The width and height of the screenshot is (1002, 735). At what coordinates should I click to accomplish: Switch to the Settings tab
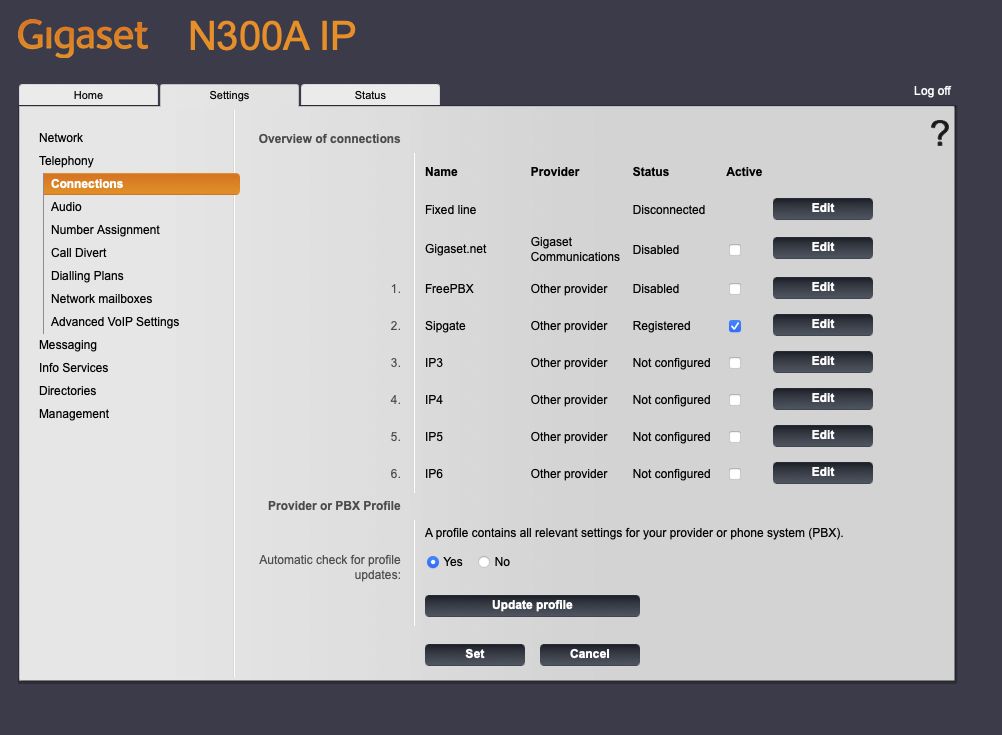tap(229, 95)
